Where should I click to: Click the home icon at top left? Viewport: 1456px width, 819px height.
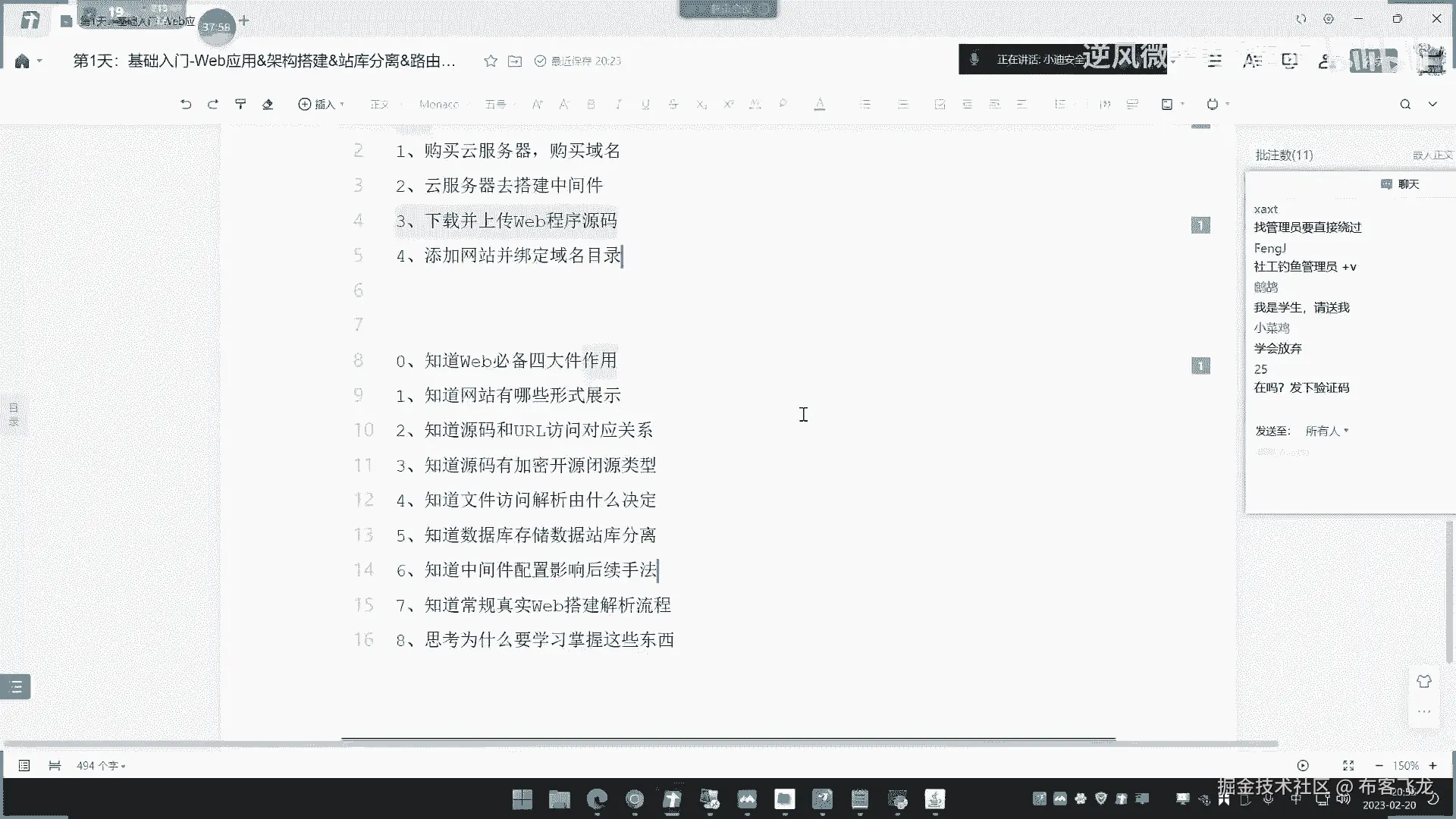(22, 61)
